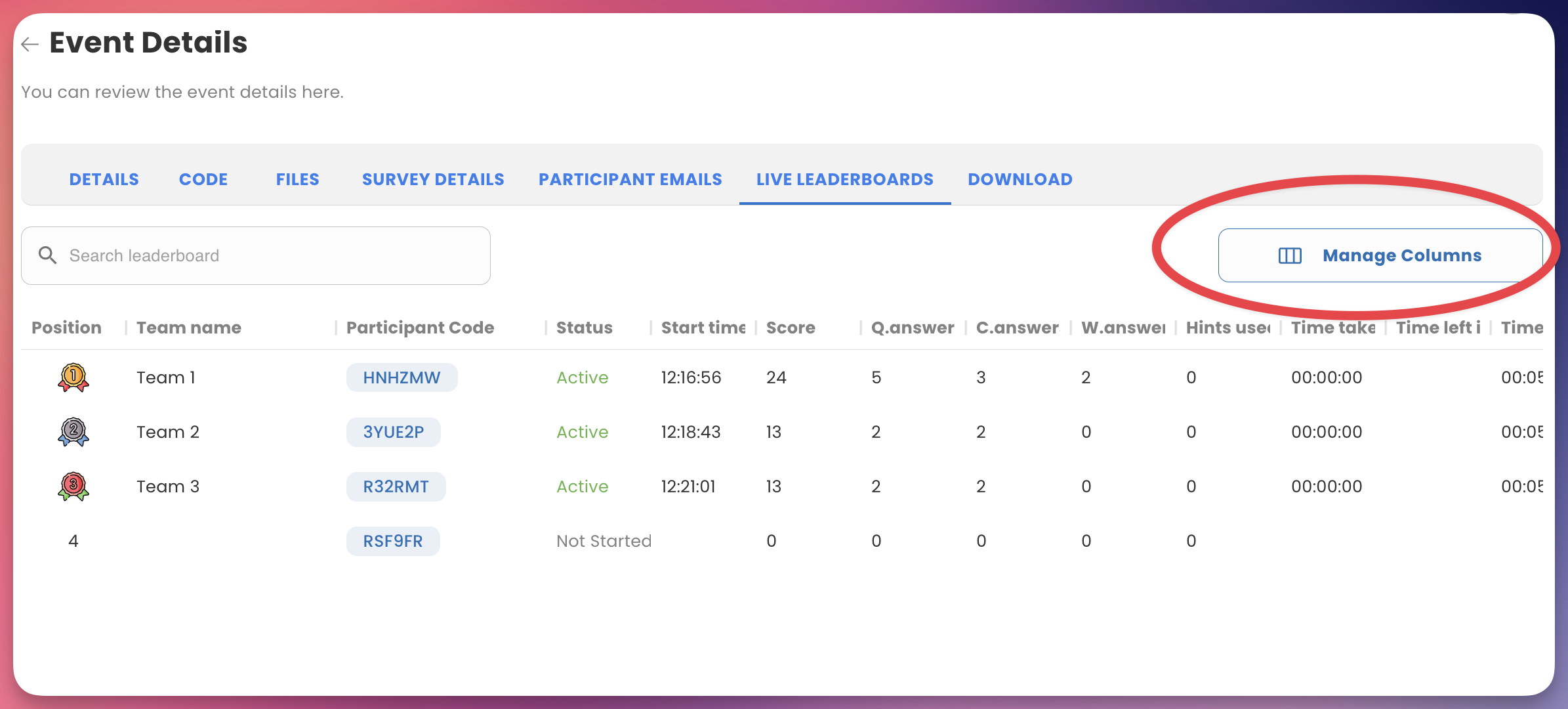
Task: Click the red third place medal icon
Action: point(73,486)
